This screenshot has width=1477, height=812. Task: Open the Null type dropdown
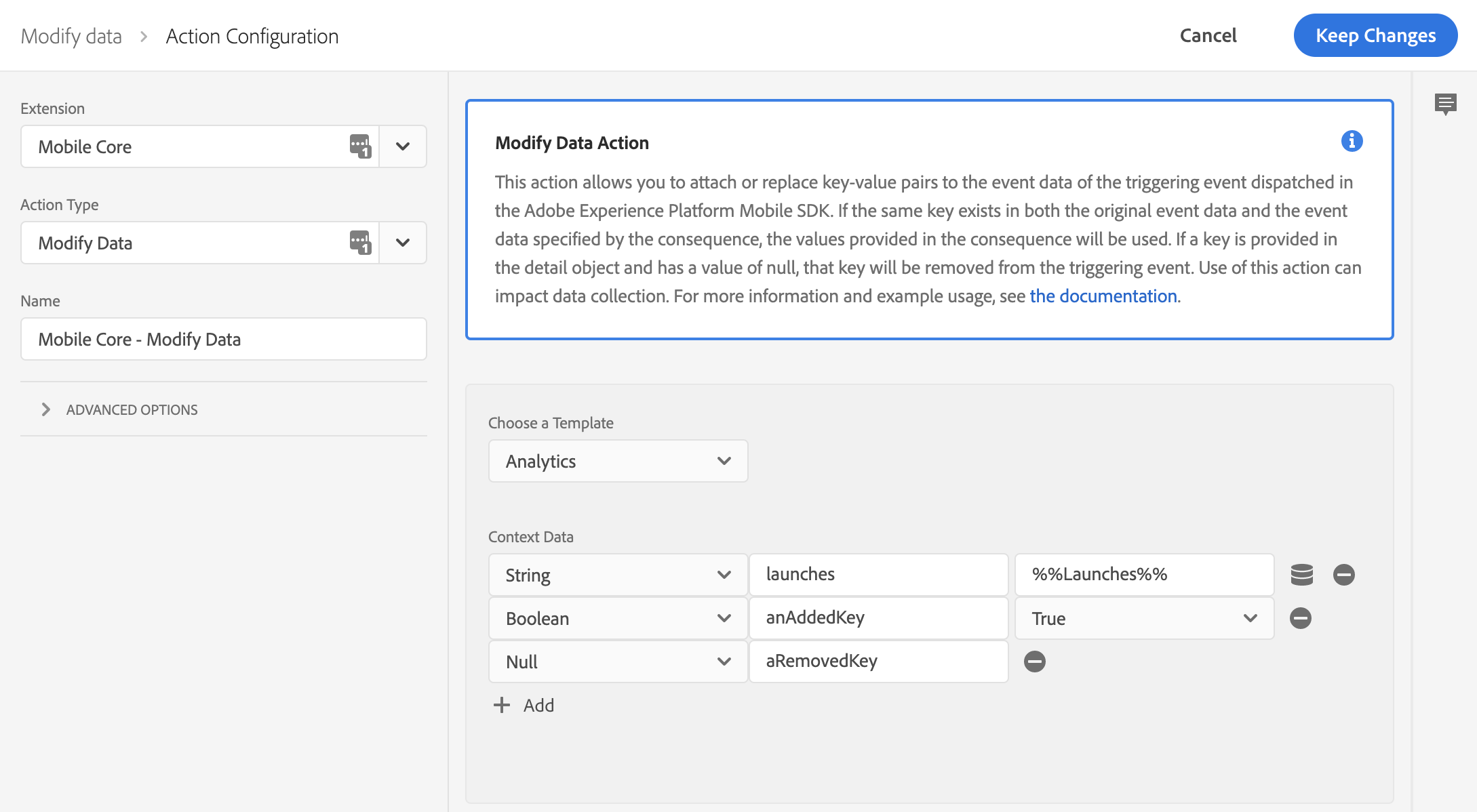[x=618, y=662]
